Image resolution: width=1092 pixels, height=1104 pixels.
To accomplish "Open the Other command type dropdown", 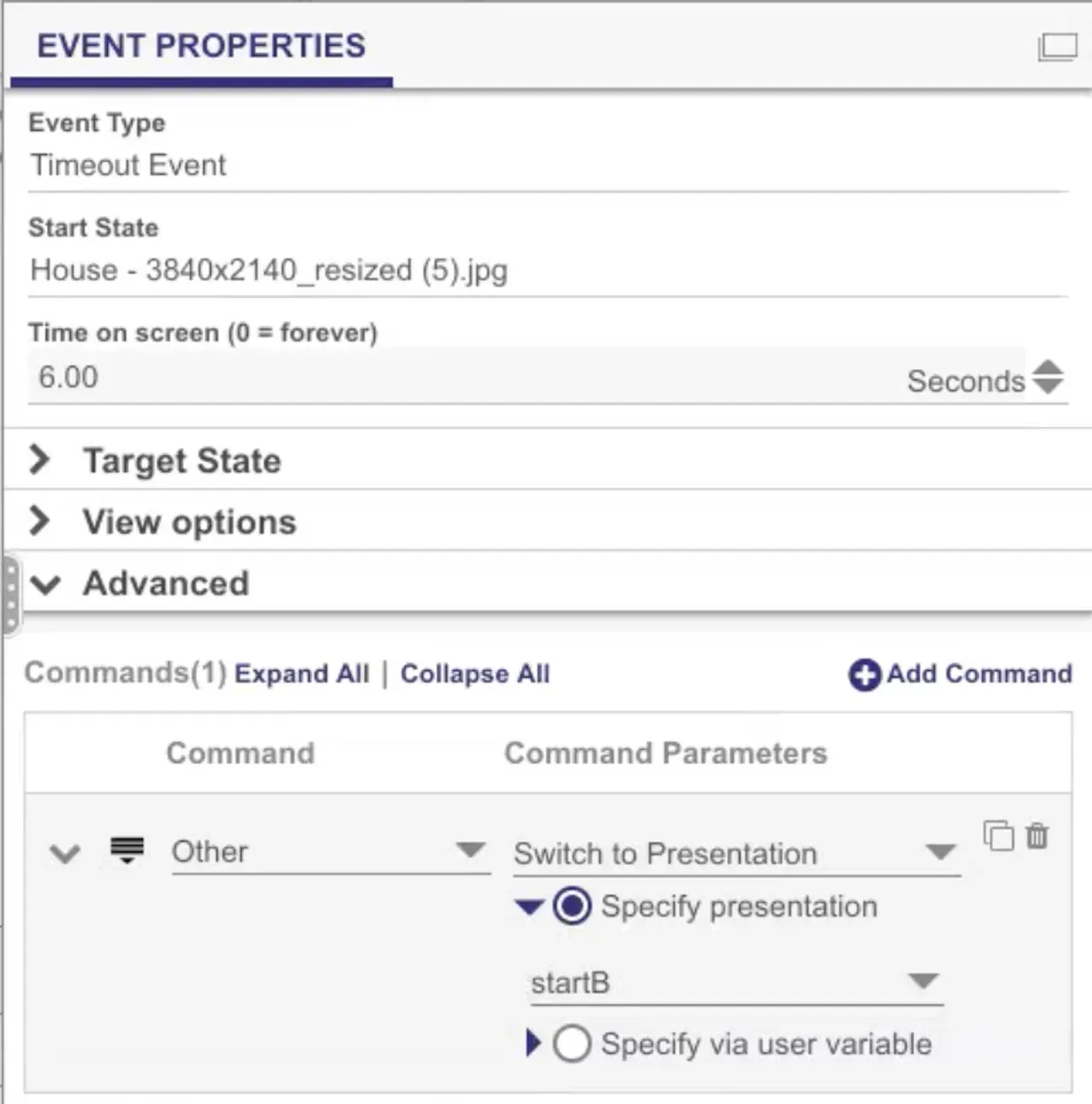I will coord(331,852).
